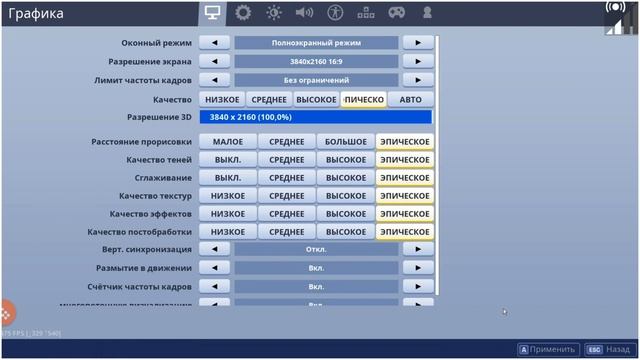Set overall Quality to ВЫСОКОЕ
Image resolution: width=640 pixels, height=360 pixels.
click(316, 100)
